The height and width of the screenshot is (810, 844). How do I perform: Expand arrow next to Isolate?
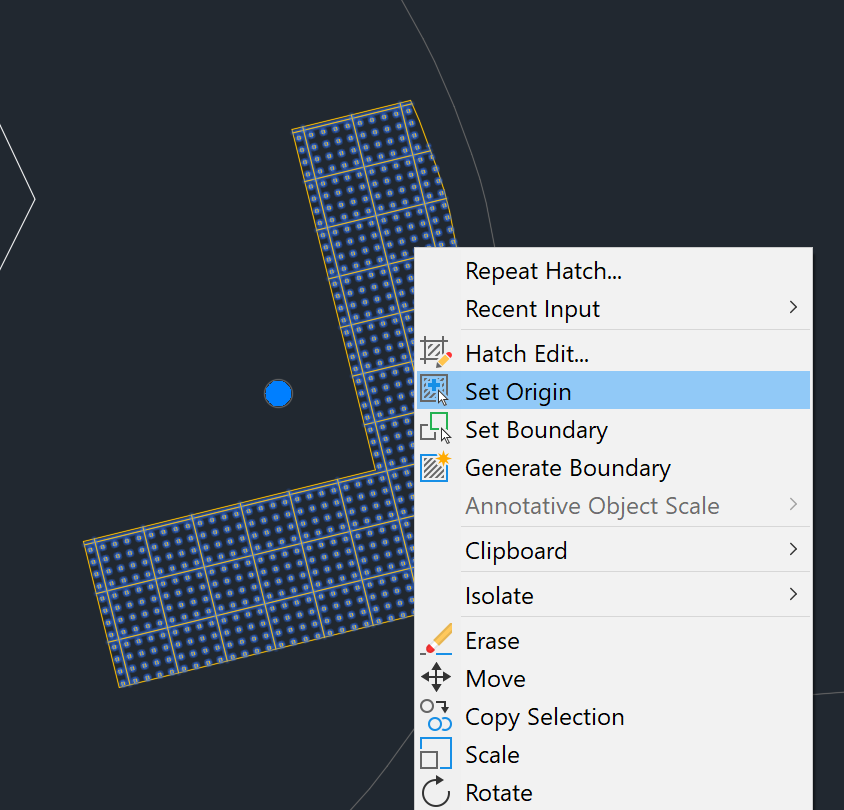(x=793, y=594)
